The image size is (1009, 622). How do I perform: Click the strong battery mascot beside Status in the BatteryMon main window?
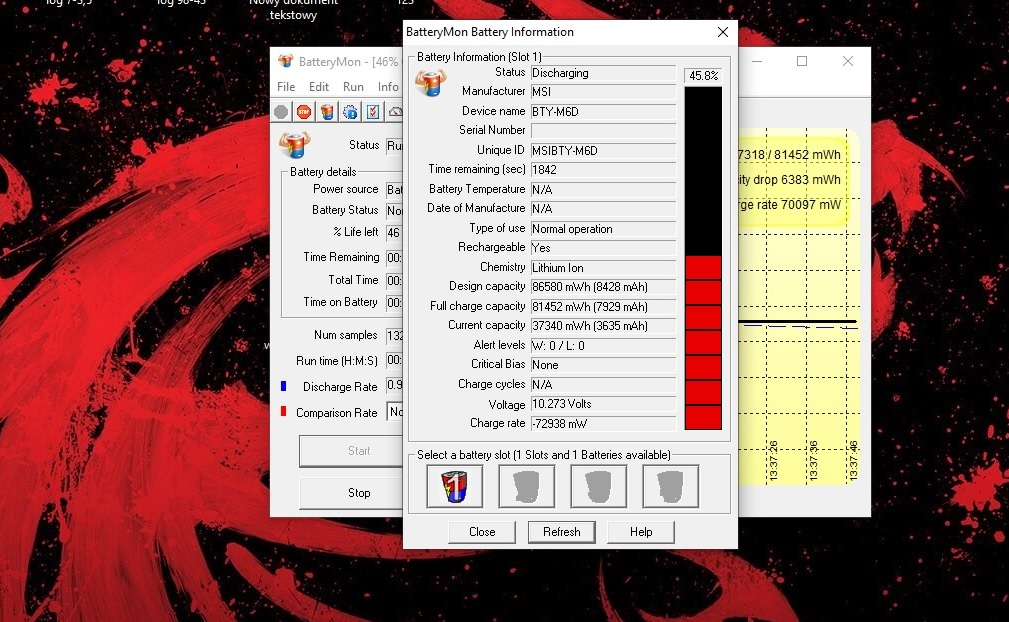[295, 145]
